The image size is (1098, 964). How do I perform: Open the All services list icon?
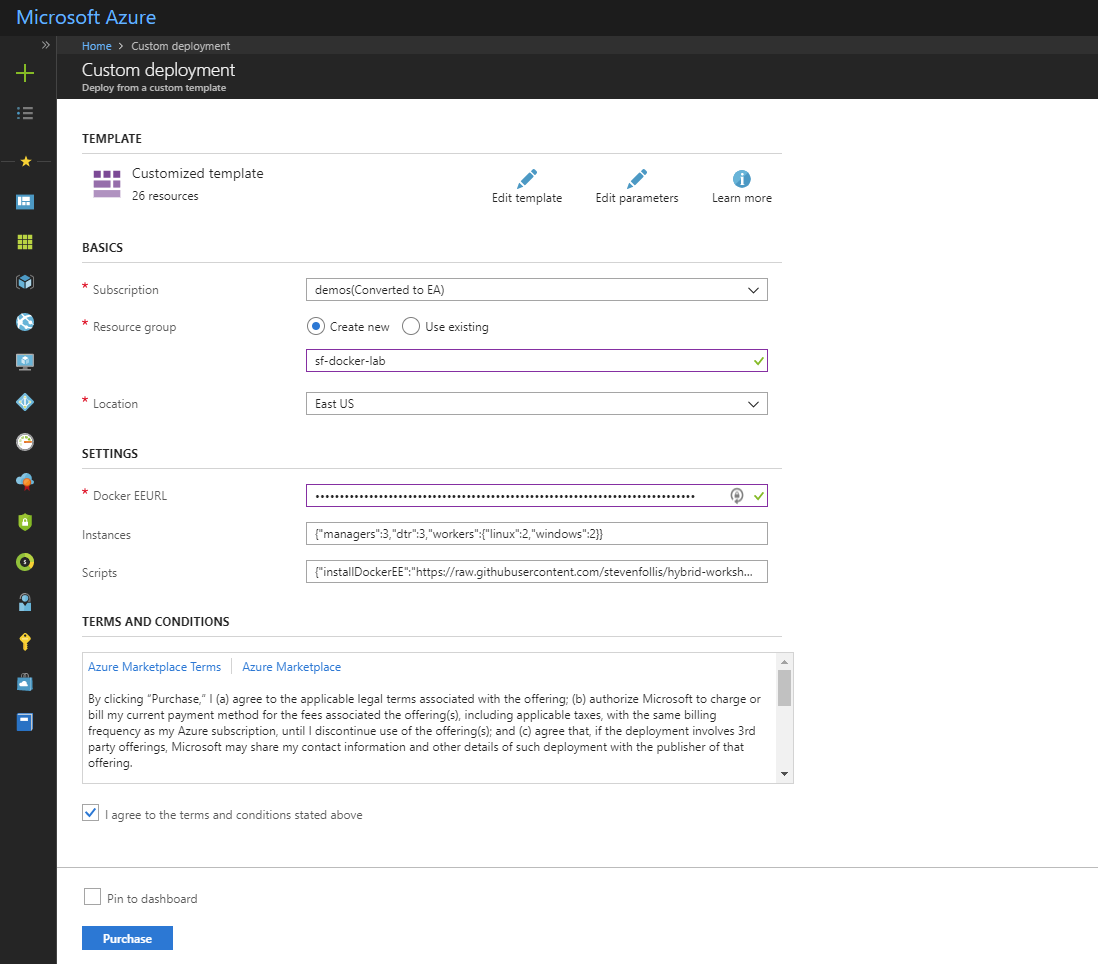coord(25,113)
